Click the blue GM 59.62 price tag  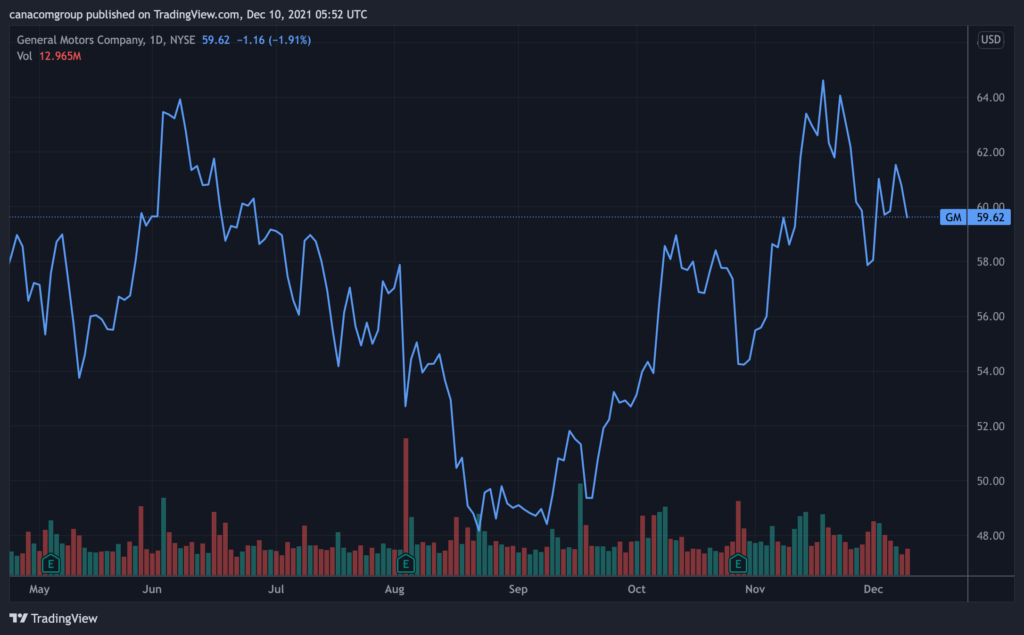tap(975, 217)
